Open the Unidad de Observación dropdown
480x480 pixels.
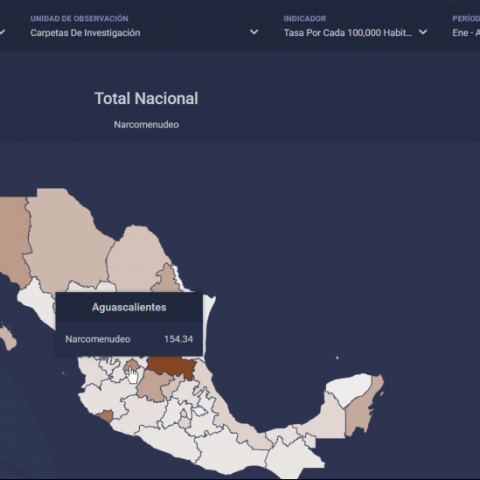[x=144, y=26]
